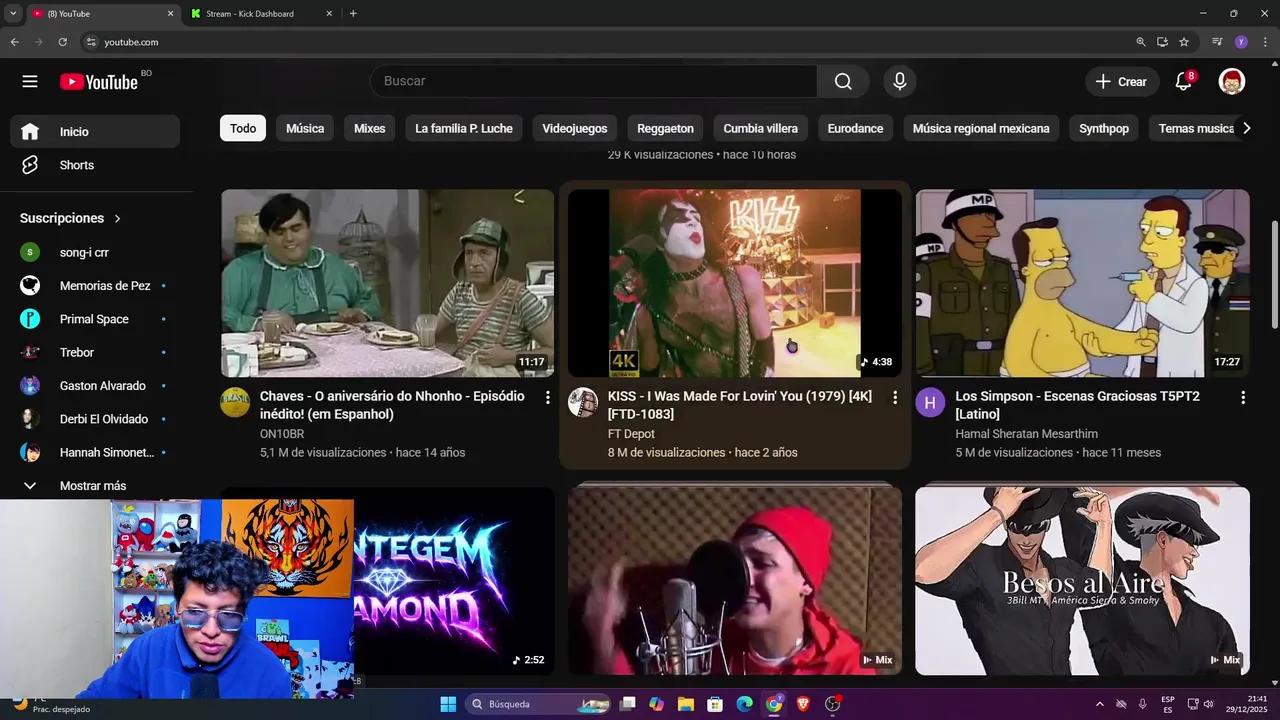Viewport: 1280px width, 720px height.
Task: Open media control icon in toolbar
Action: pos(1217,42)
